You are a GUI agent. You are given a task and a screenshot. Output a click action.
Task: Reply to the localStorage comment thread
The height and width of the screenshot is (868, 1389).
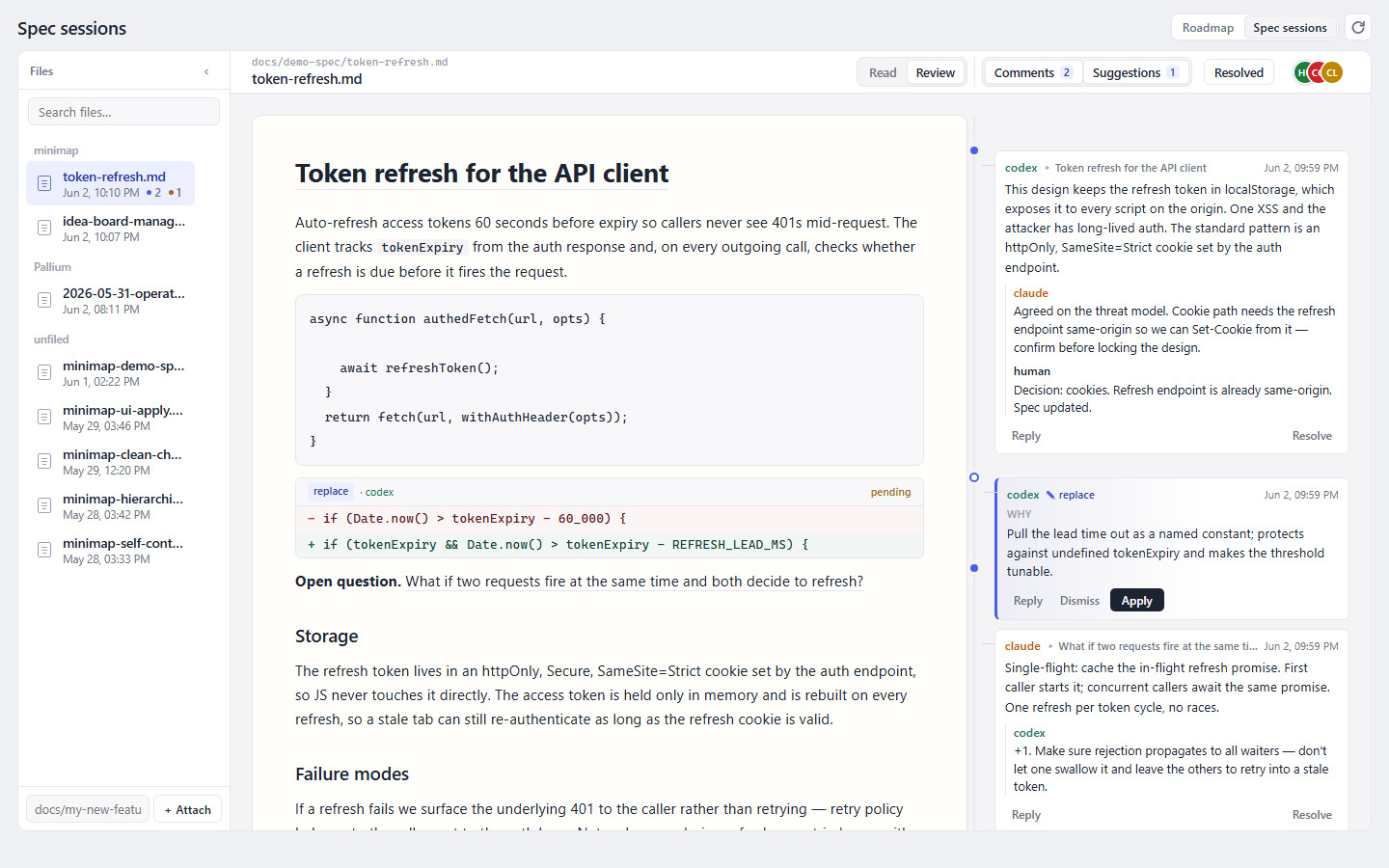click(x=1025, y=436)
